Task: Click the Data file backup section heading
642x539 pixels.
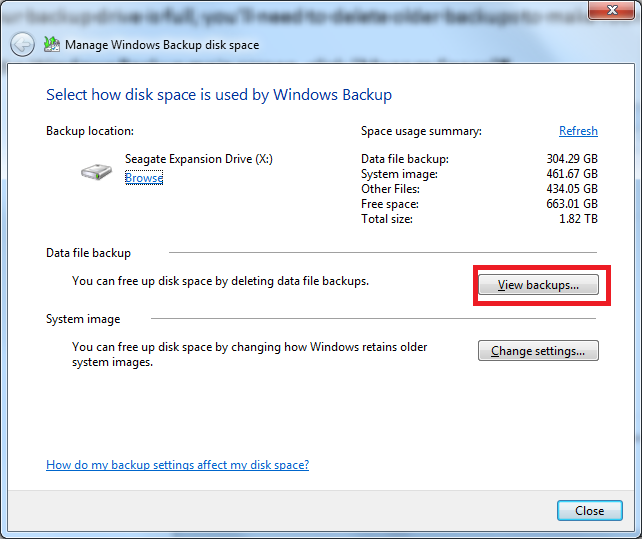Action: point(88,253)
